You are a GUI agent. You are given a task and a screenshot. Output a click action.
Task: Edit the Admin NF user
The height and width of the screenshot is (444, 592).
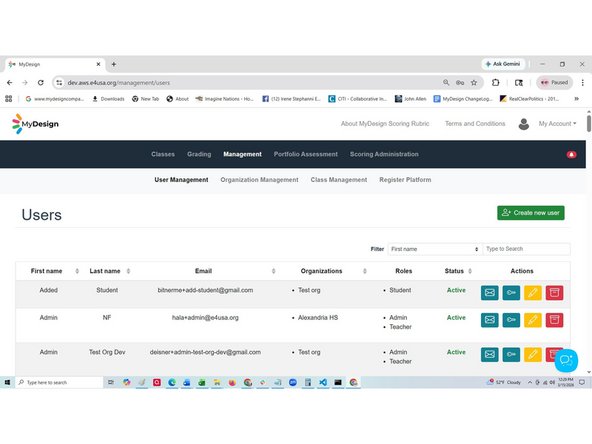533,320
